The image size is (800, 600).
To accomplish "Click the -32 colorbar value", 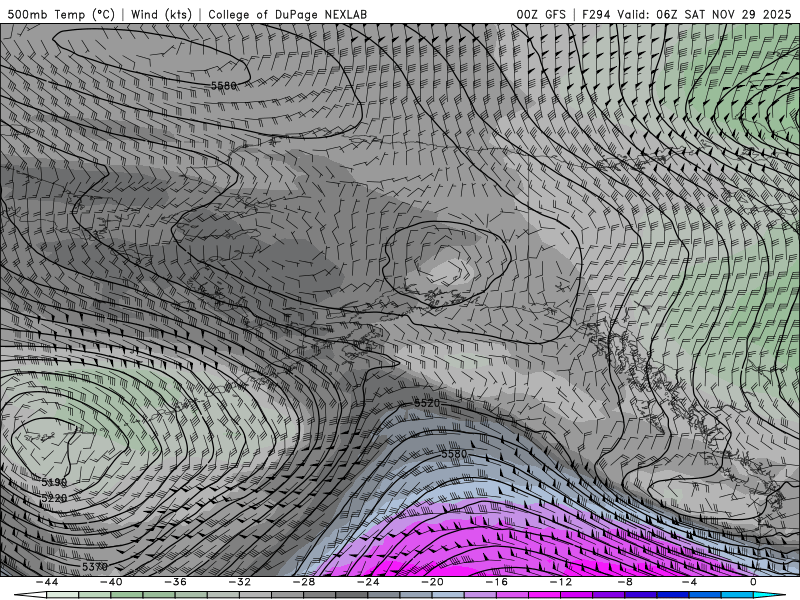I will pos(240,582).
